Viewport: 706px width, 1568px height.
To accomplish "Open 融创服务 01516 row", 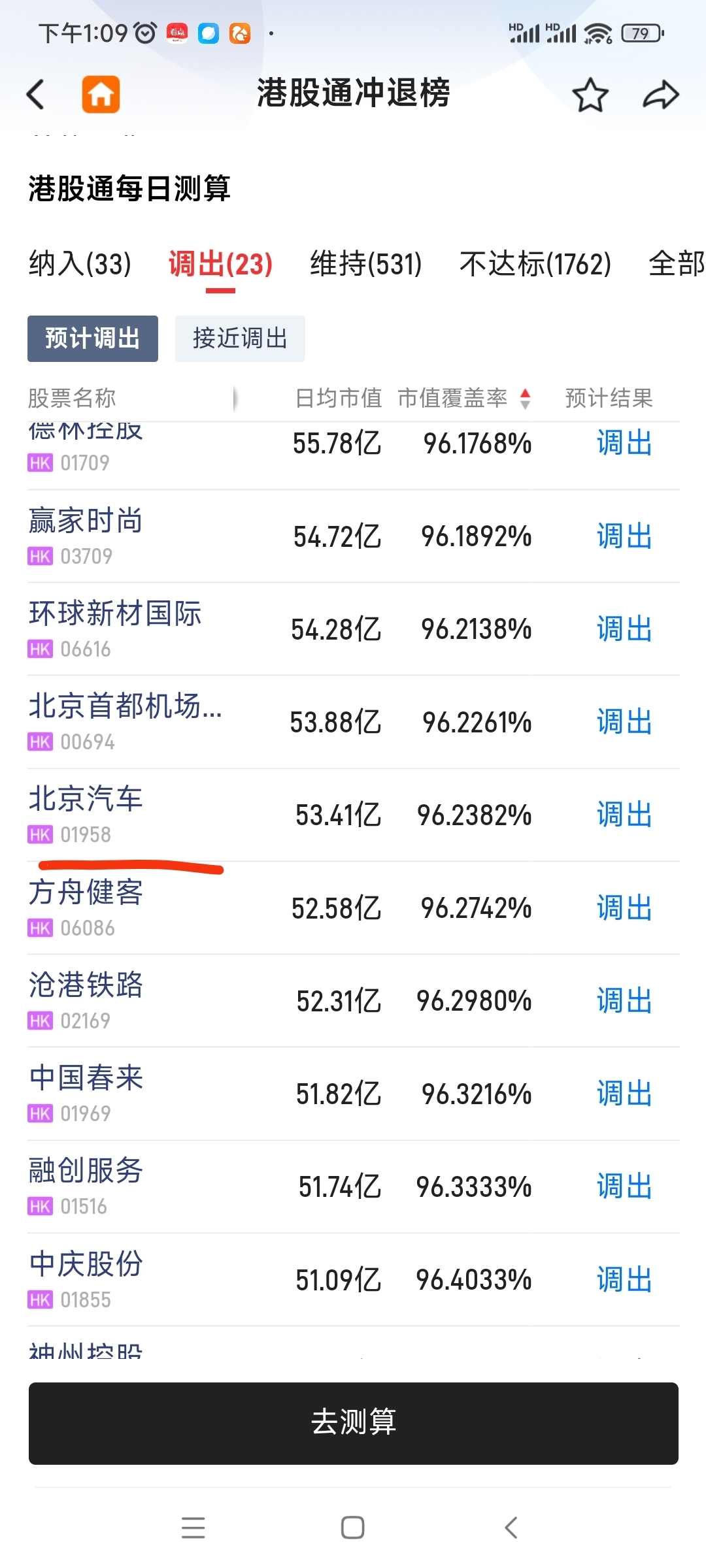I will tap(354, 1186).
